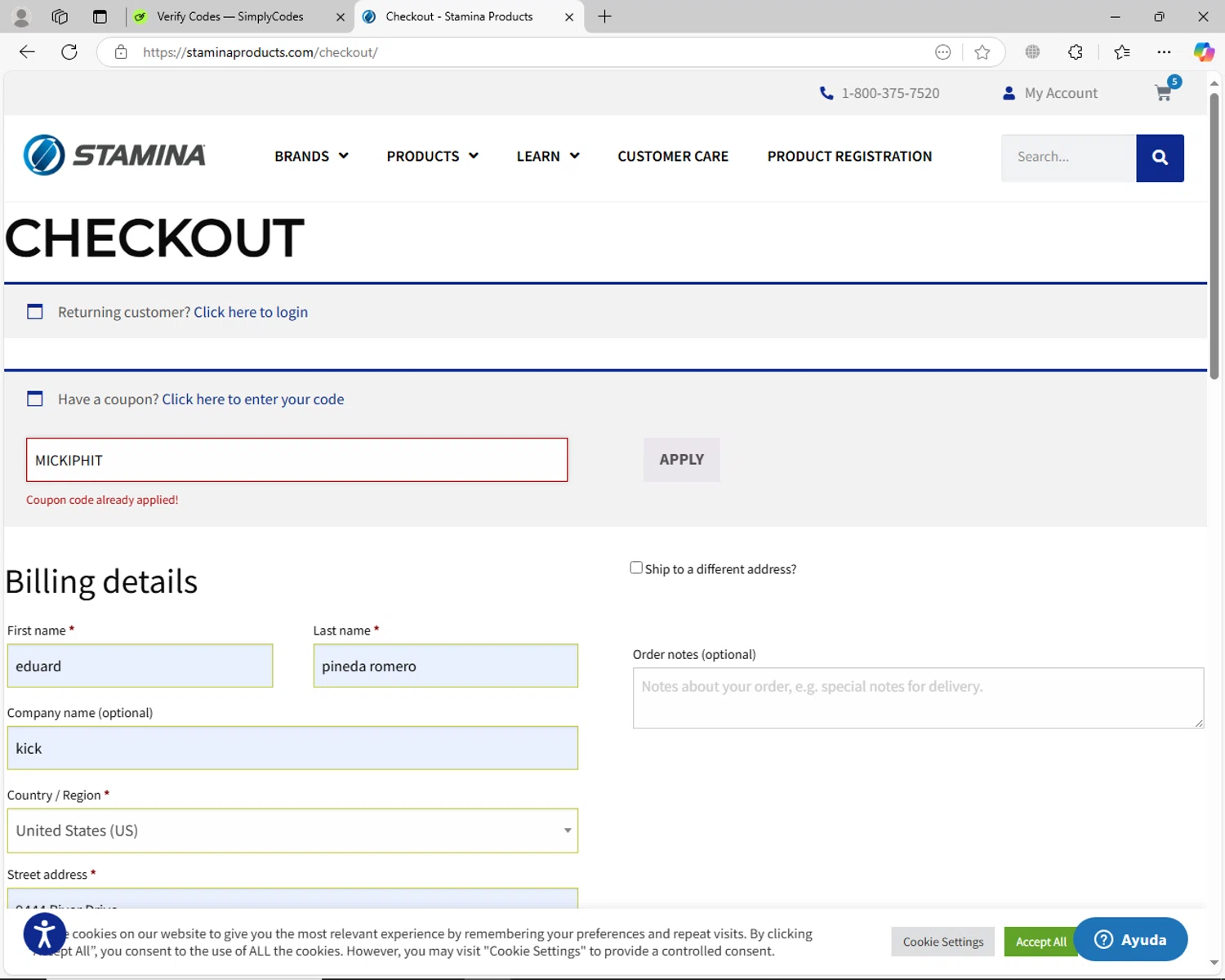Screen dimensions: 1225x980
Task: Open a new browser tab
Action: click(x=604, y=16)
